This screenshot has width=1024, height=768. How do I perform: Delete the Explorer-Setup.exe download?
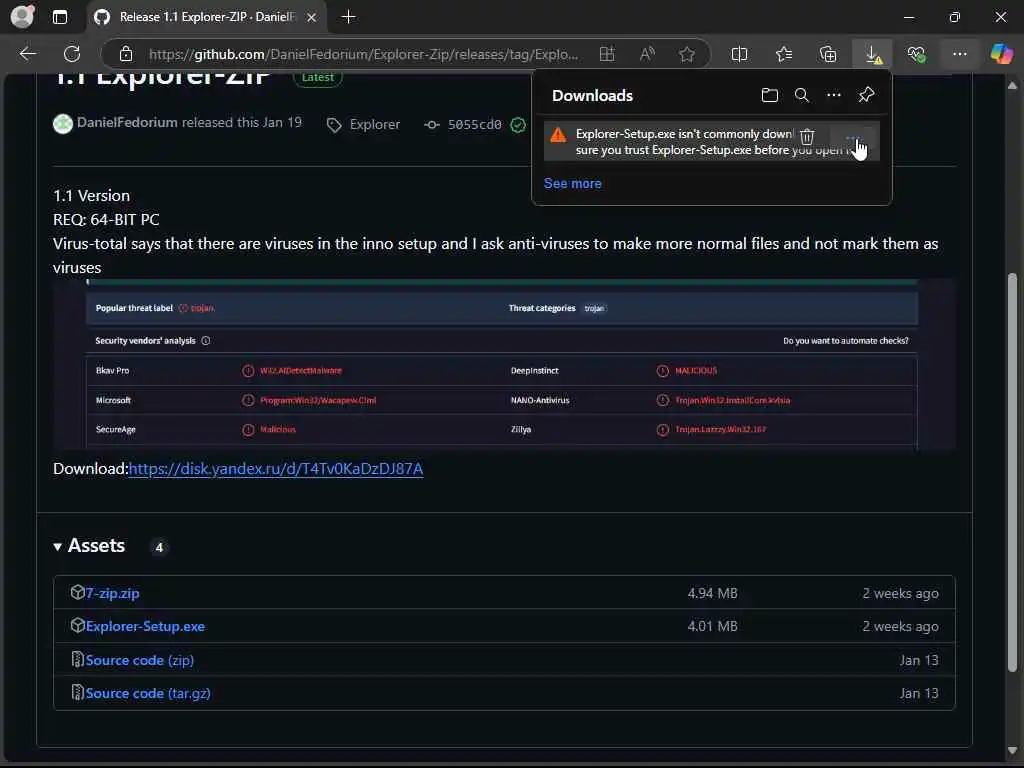point(807,136)
